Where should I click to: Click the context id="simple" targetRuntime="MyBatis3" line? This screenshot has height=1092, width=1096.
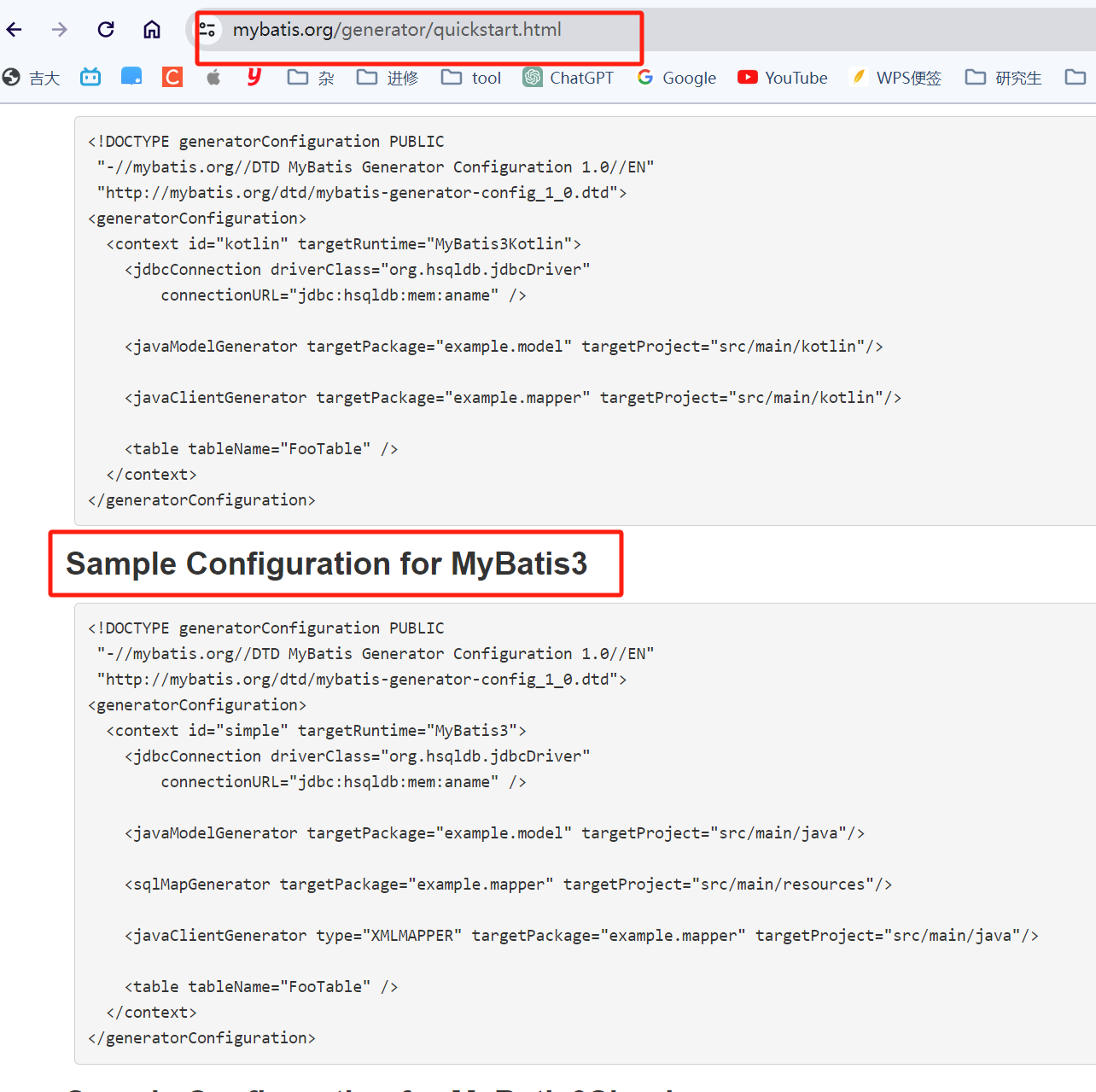tap(316, 731)
